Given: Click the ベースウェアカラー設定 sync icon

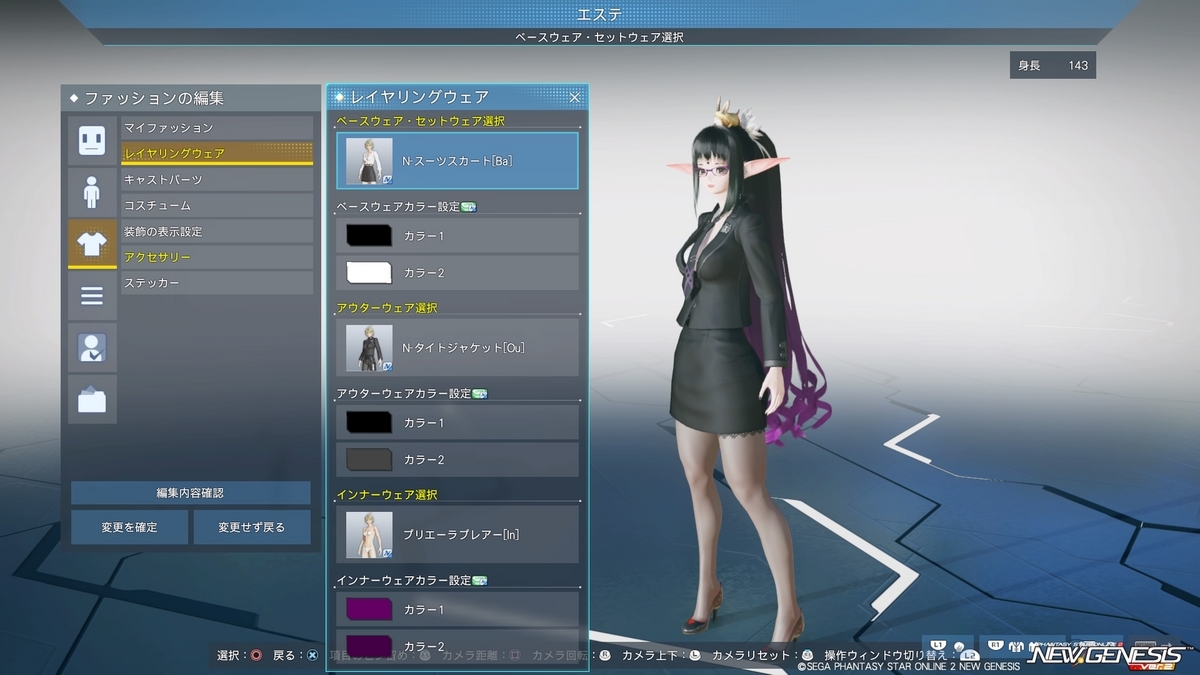Looking at the screenshot, I should [469, 207].
